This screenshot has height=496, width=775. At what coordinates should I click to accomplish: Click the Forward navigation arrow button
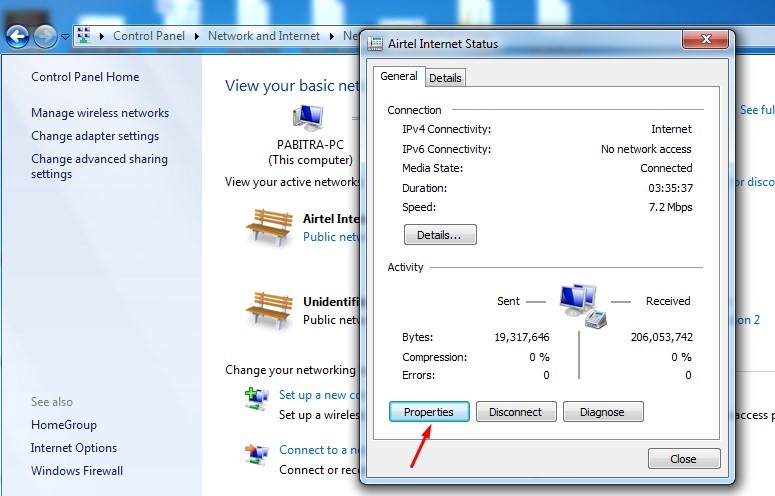click(x=45, y=37)
